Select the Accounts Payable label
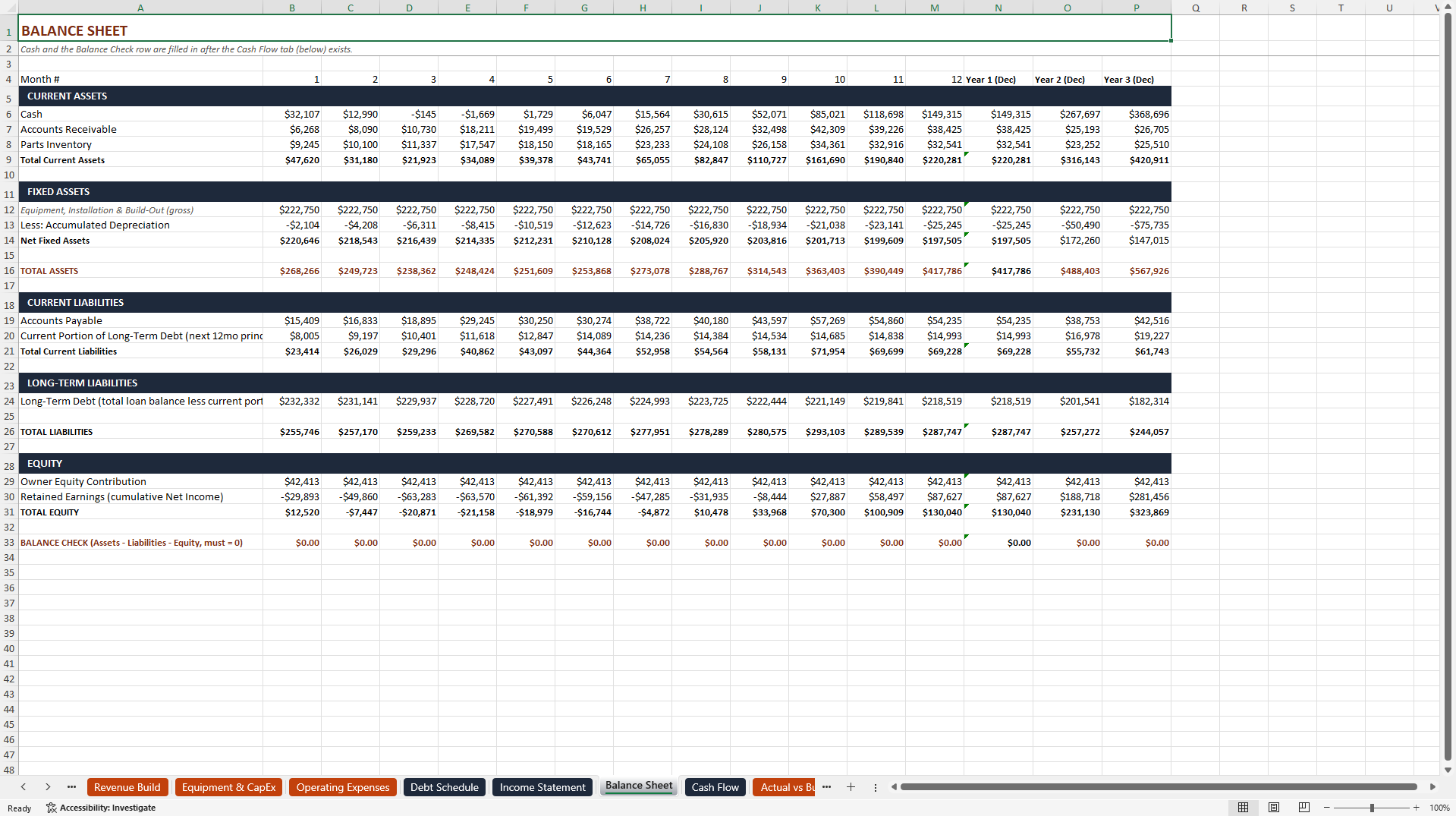 (x=140, y=321)
